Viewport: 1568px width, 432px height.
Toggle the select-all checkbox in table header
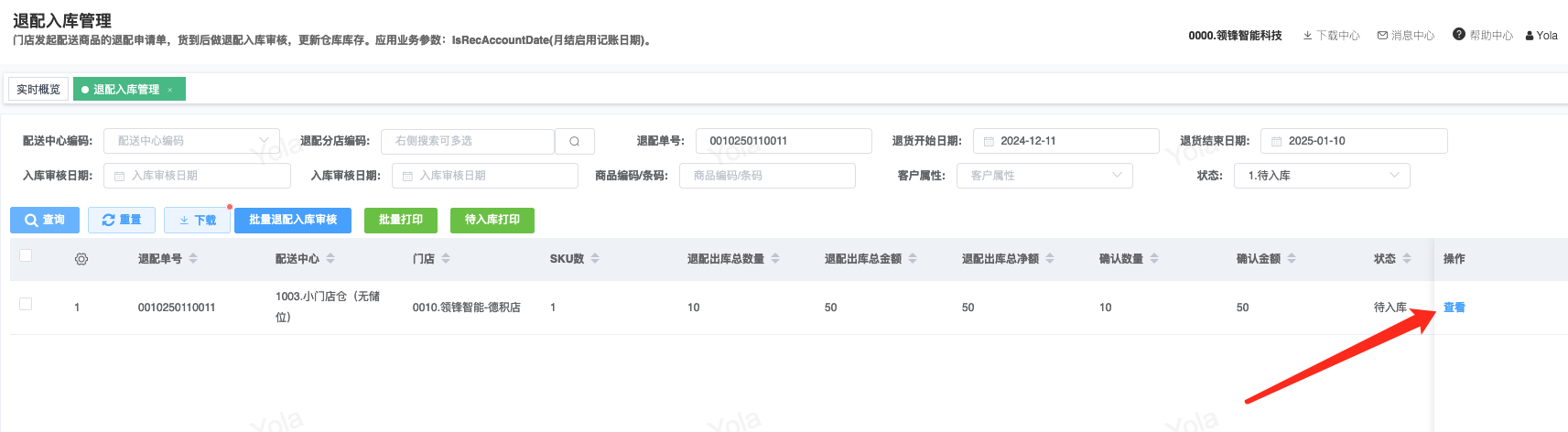pos(26,255)
